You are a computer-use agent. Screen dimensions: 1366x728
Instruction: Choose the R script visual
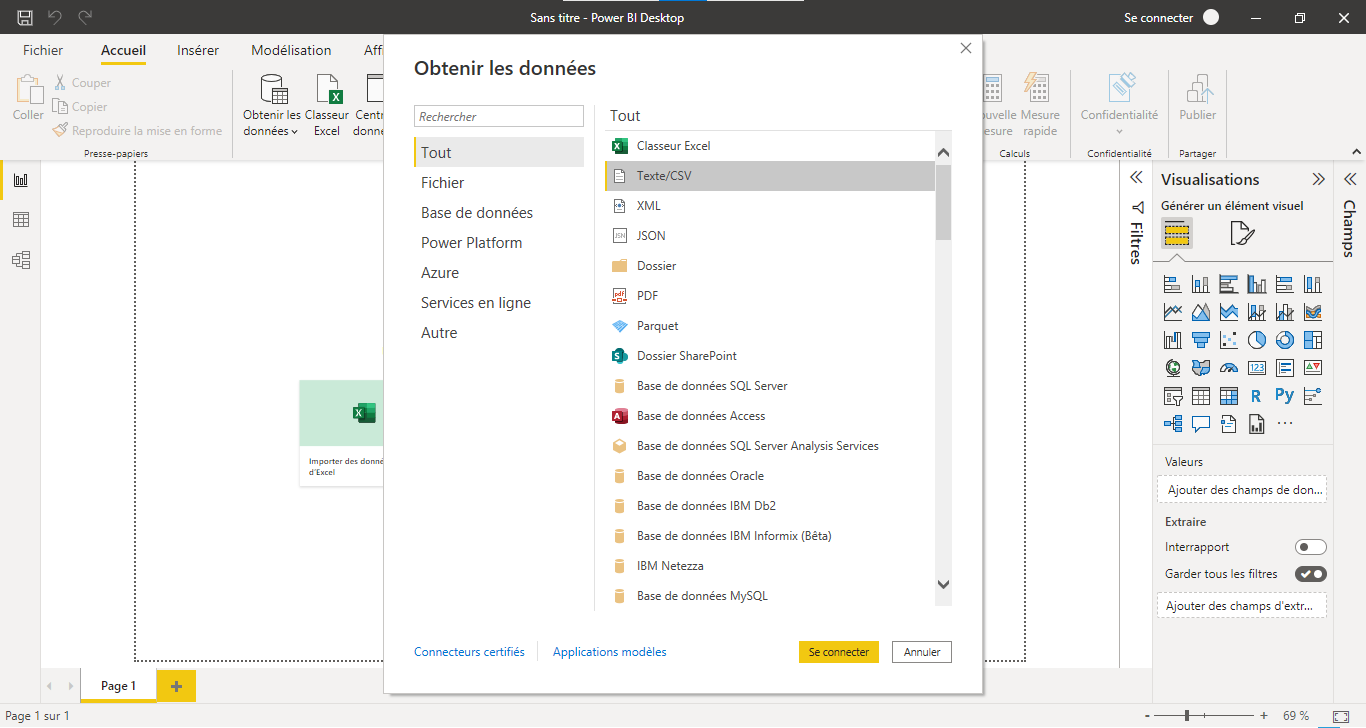[1257, 396]
